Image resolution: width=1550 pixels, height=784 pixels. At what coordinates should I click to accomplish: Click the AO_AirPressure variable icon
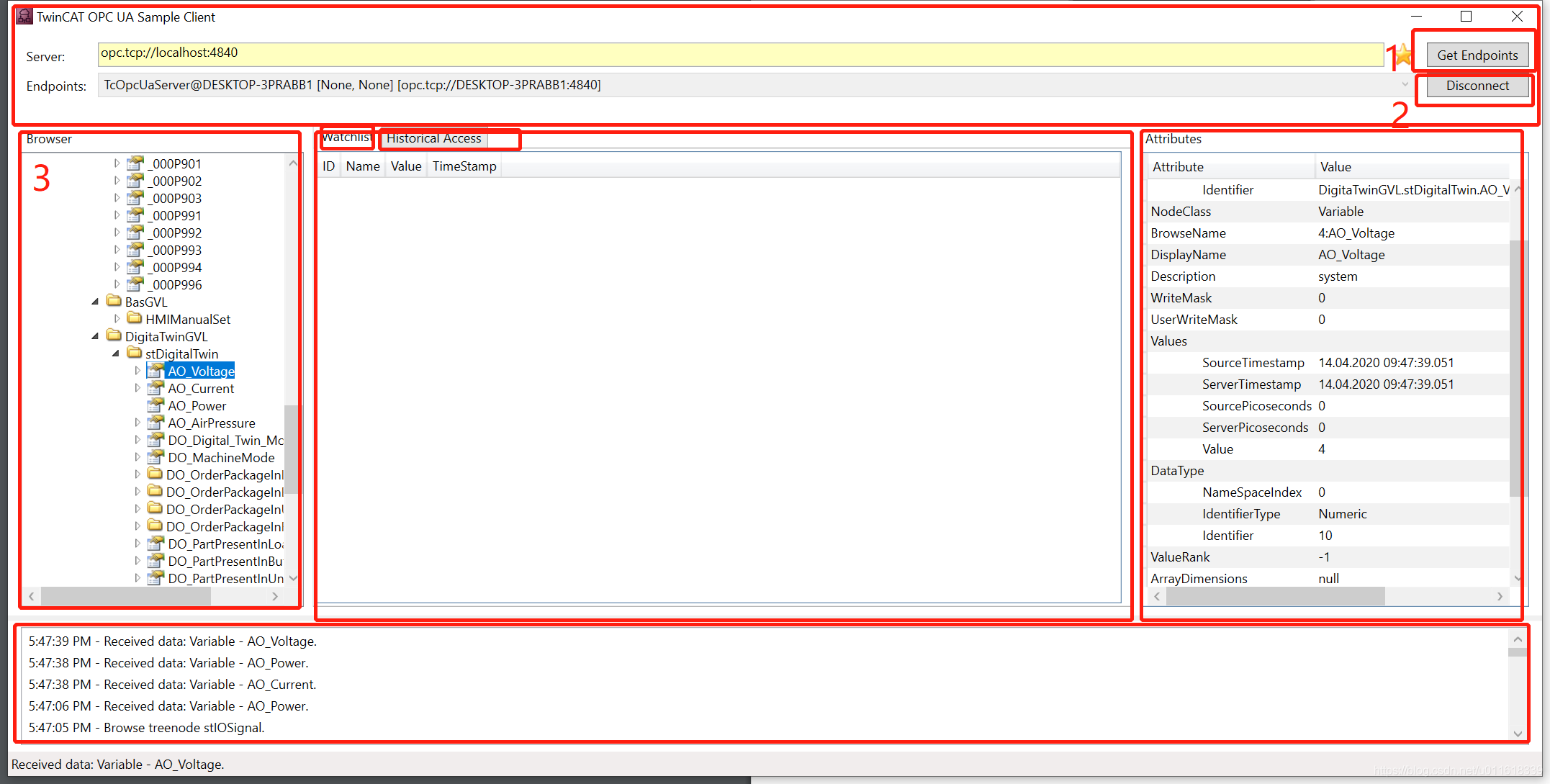point(156,423)
